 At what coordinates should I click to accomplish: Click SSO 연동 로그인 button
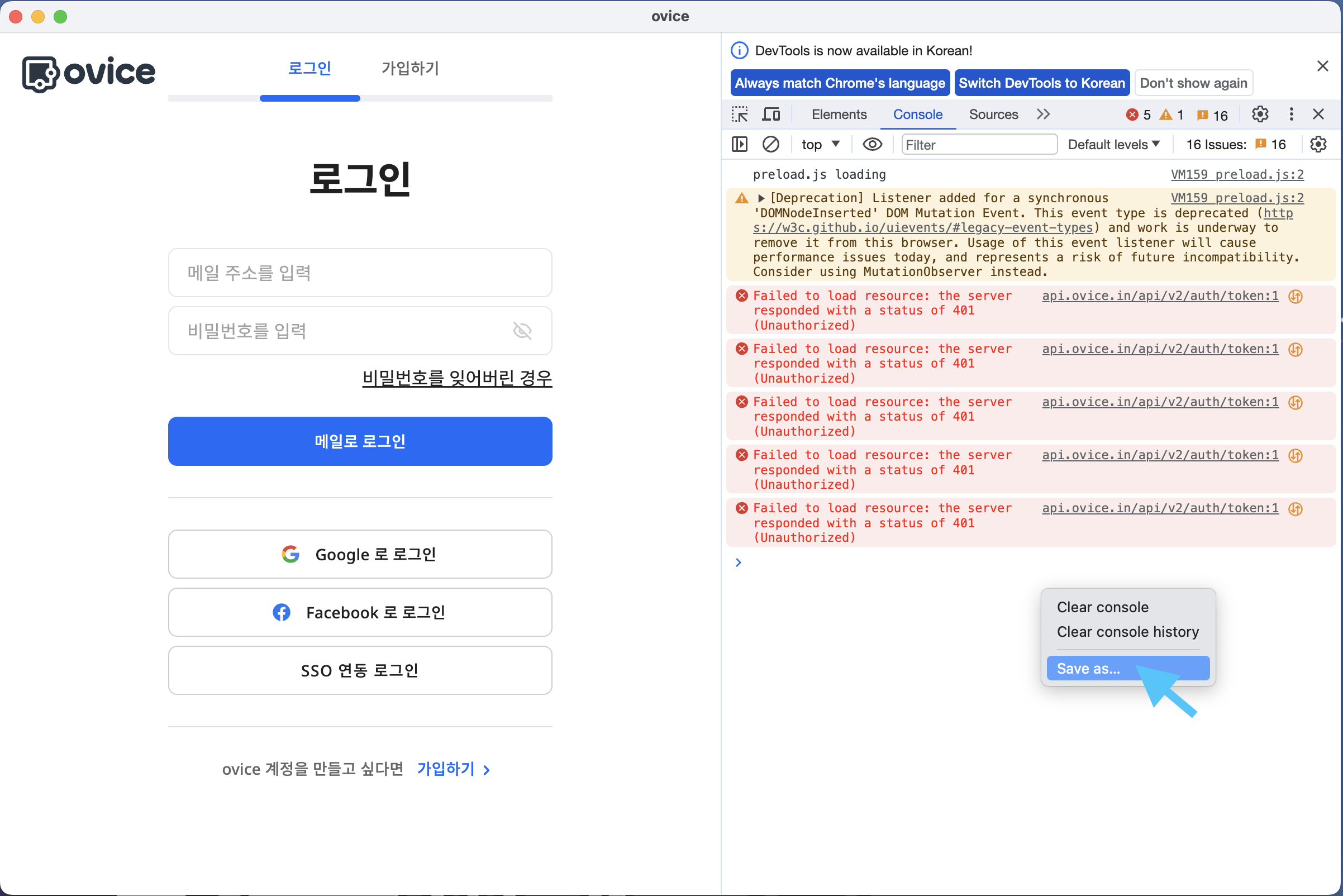[360, 670]
